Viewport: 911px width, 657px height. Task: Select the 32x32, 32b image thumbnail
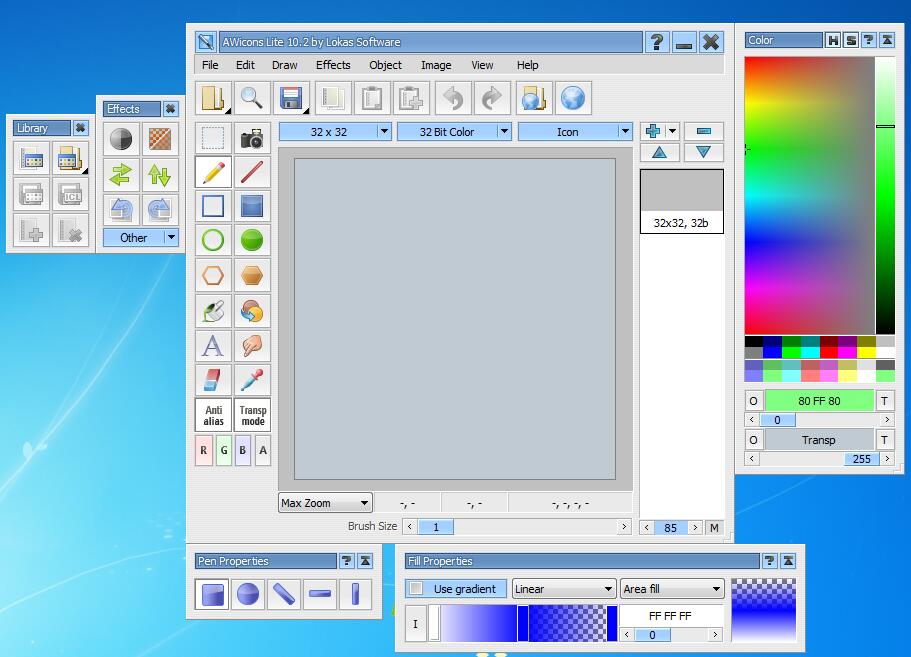pyautogui.click(x=681, y=201)
